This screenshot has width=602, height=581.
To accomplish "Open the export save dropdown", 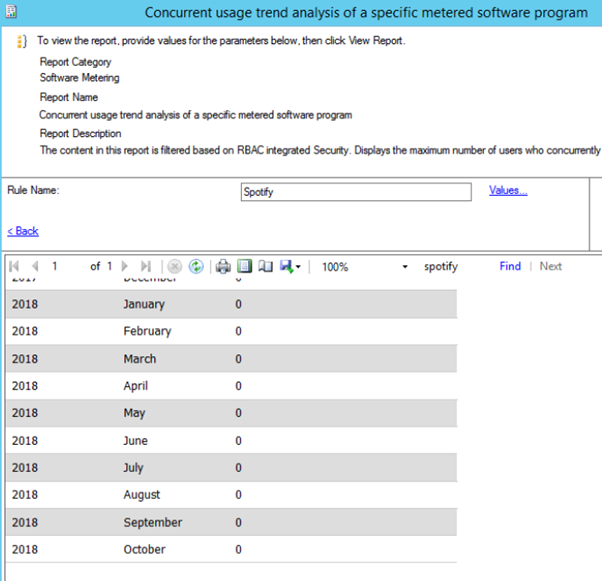I will (290, 266).
